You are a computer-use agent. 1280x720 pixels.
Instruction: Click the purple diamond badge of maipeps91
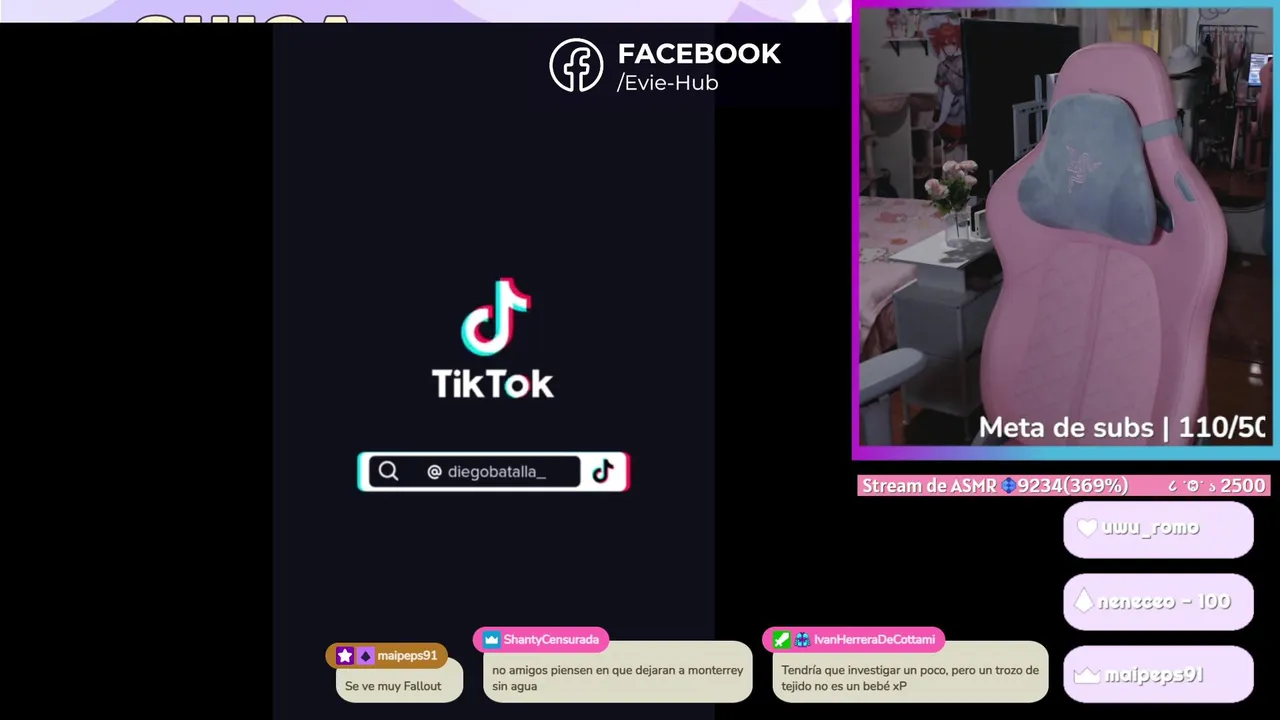coord(365,656)
